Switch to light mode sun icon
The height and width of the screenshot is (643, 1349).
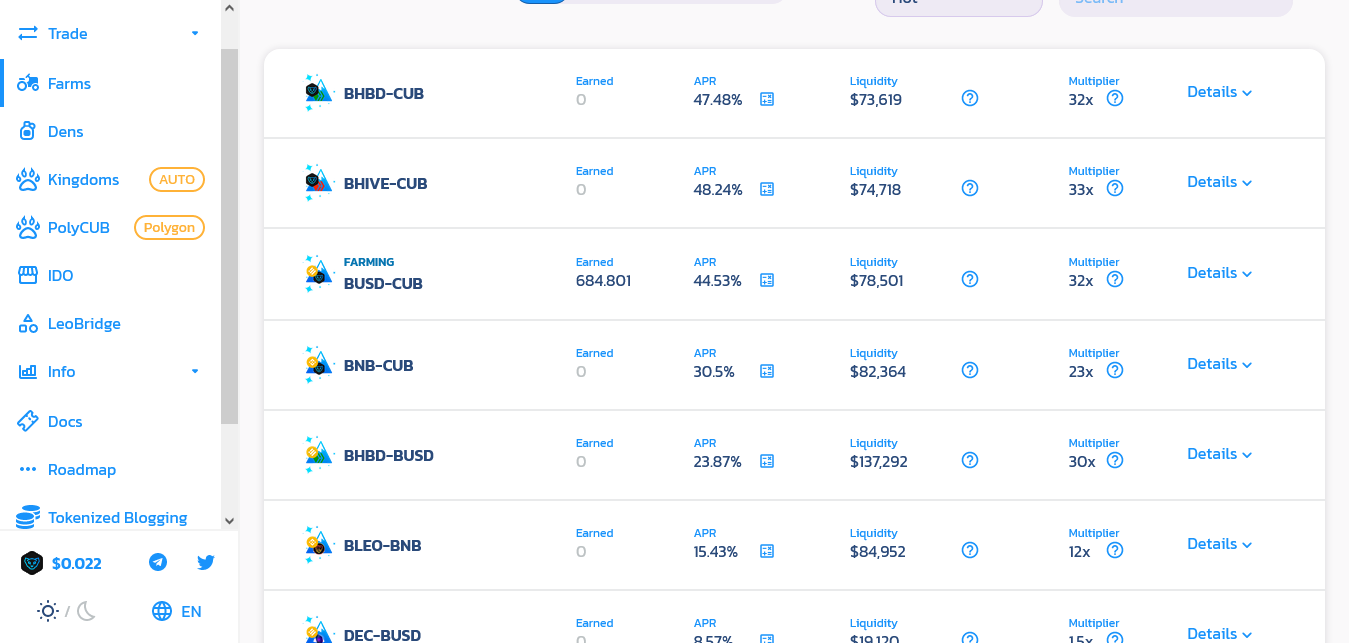pos(47,611)
